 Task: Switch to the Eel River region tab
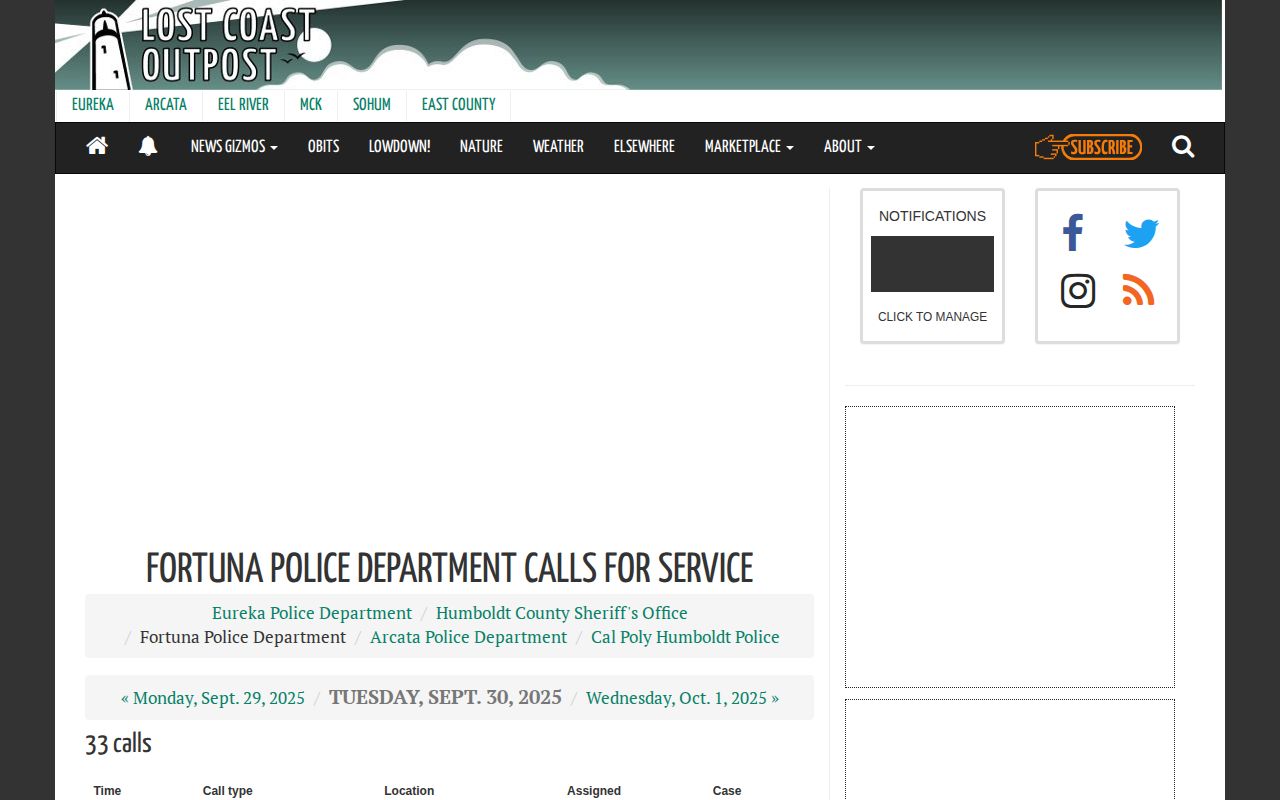click(243, 104)
